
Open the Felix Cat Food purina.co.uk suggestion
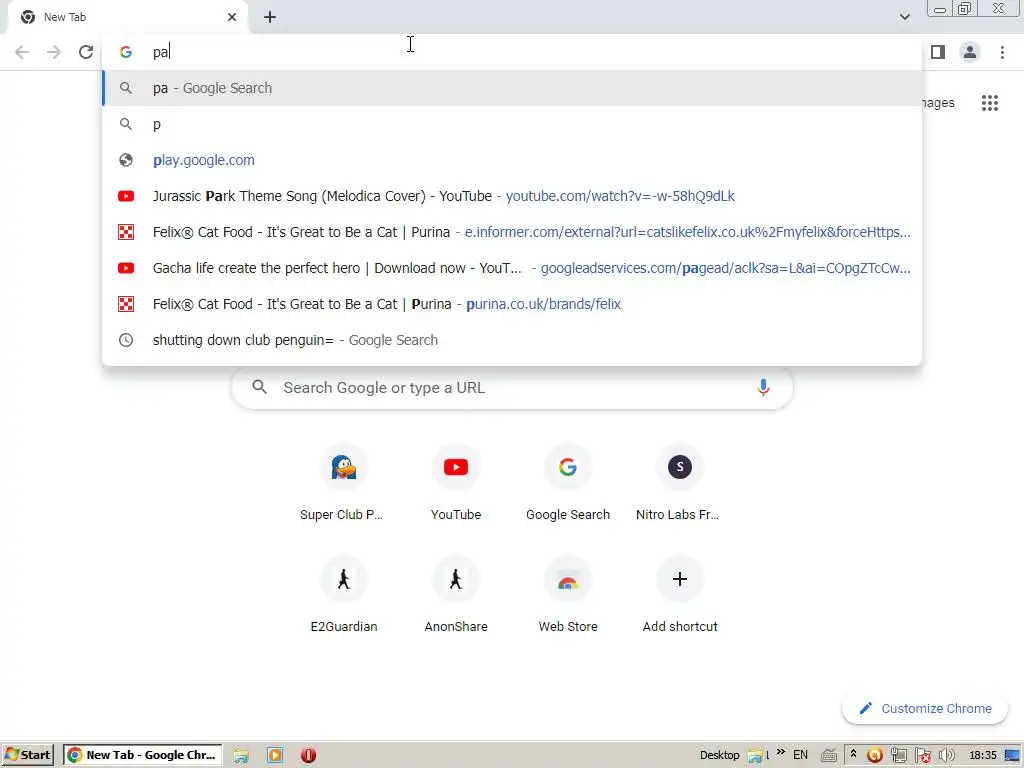tap(512, 304)
